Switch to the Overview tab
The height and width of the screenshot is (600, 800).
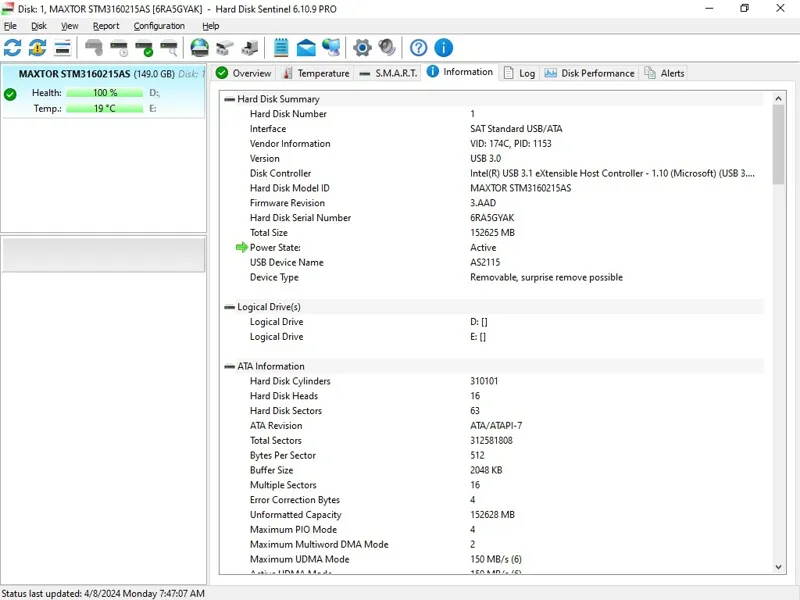(244, 73)
